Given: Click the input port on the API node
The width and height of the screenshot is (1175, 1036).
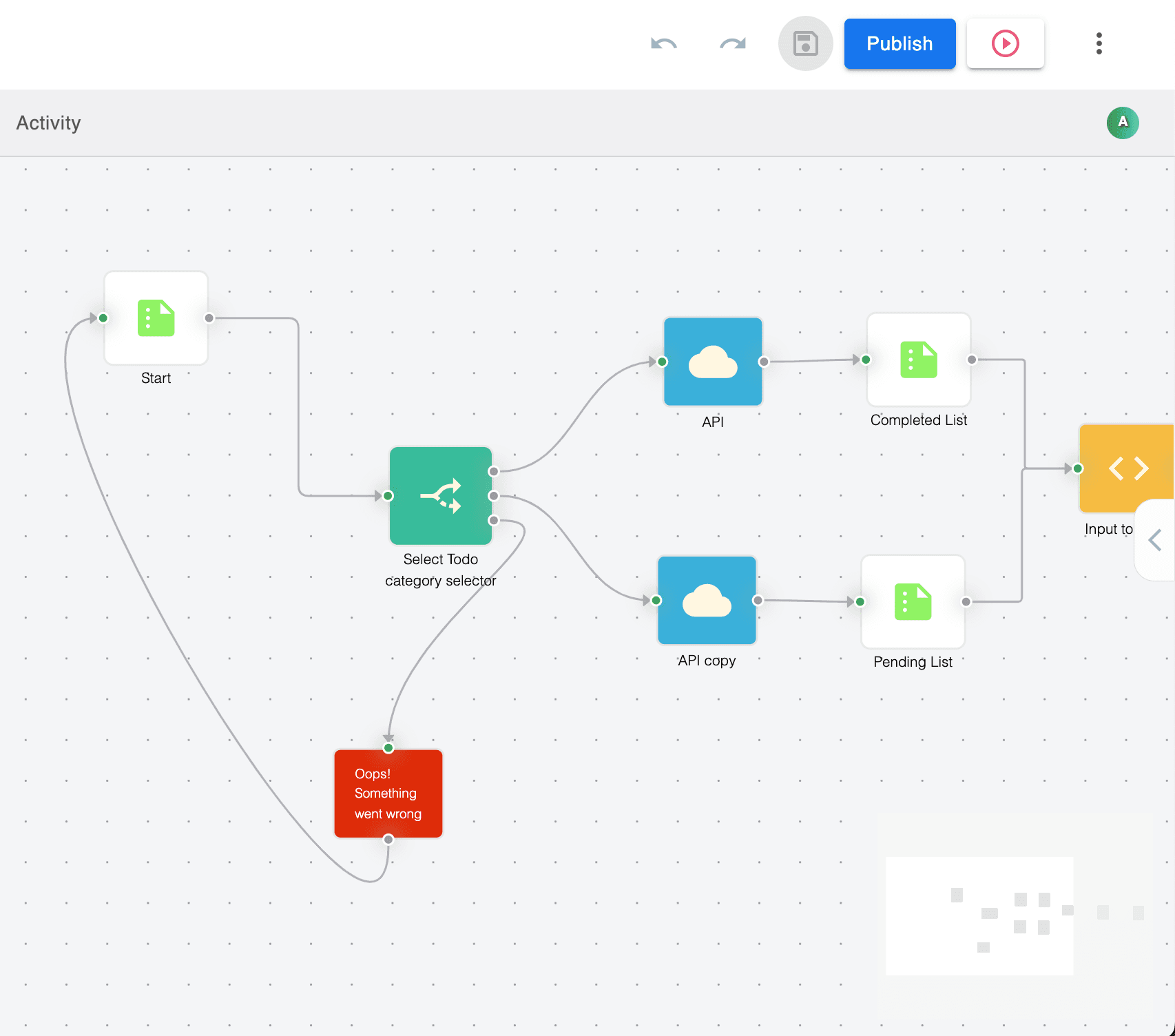Looking at the screenshot, I should point(662,361).
